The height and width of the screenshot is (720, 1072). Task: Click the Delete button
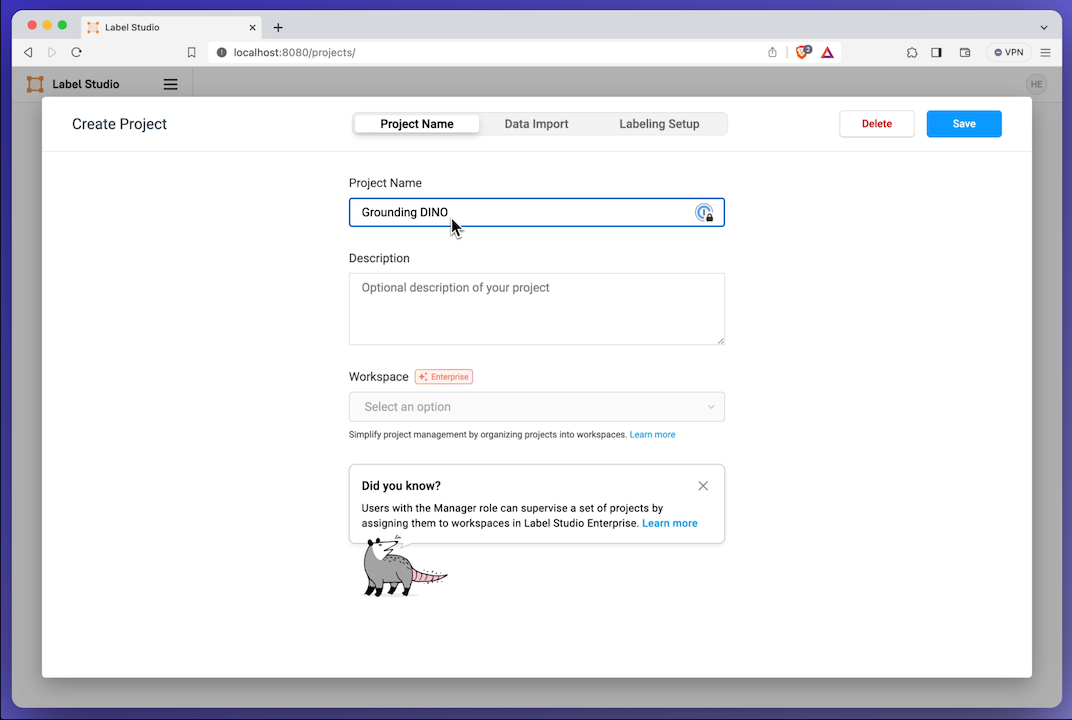876,124
